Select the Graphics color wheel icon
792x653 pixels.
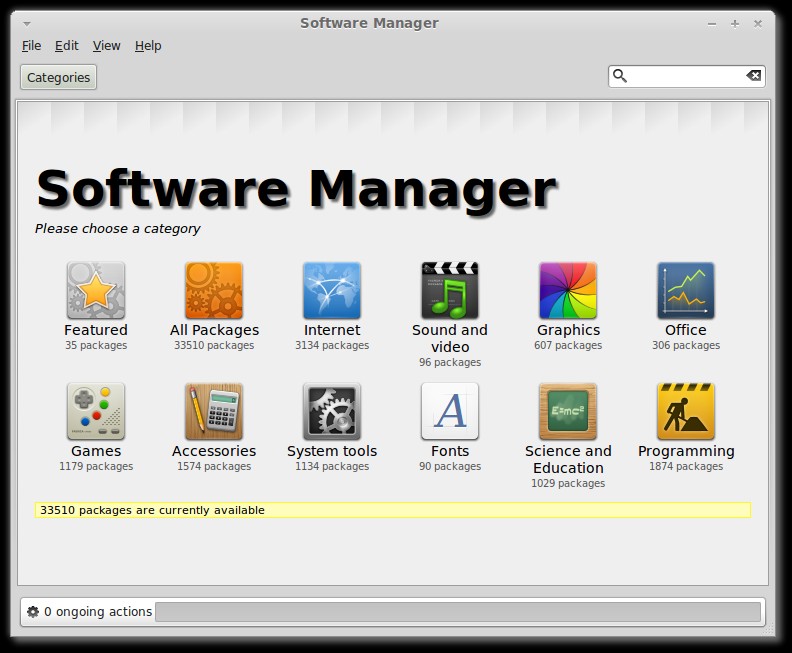(x=568, y=290)
